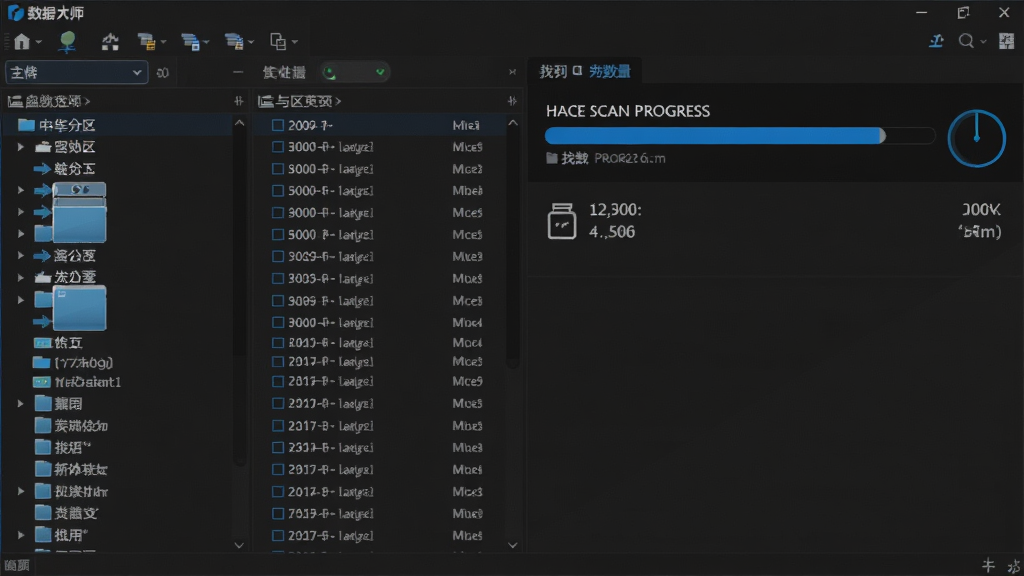Click the copy pages toolbar icon
Screen dimensions: 1024x576
pos(278,42)
